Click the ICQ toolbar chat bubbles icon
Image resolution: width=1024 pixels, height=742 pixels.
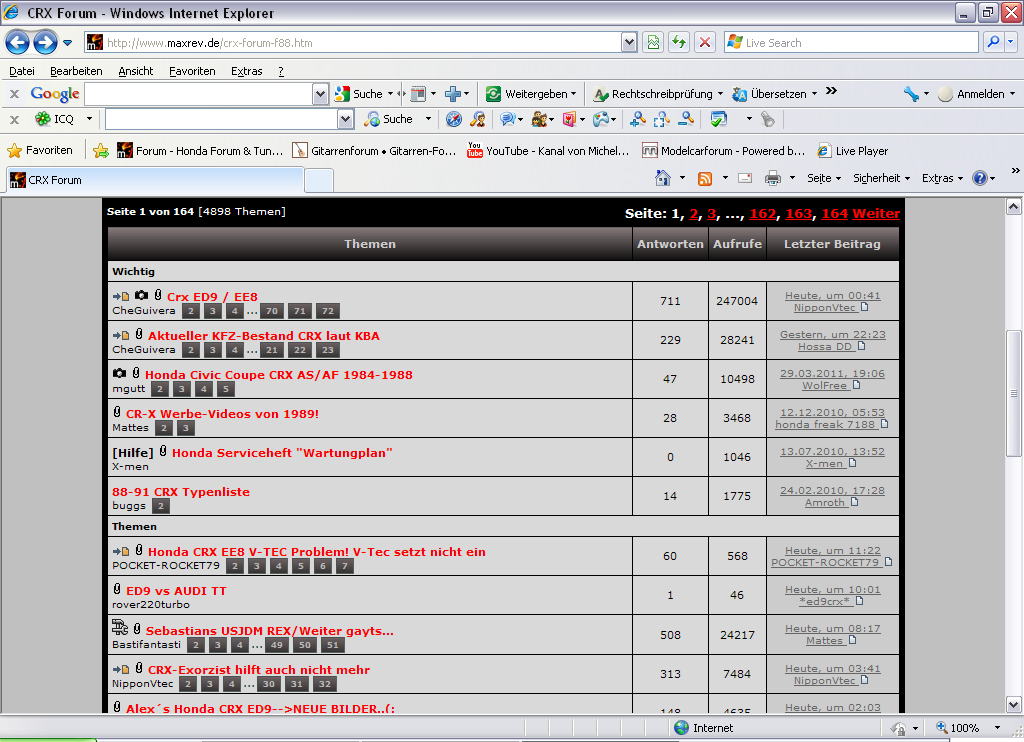click(x=507, y=119)
